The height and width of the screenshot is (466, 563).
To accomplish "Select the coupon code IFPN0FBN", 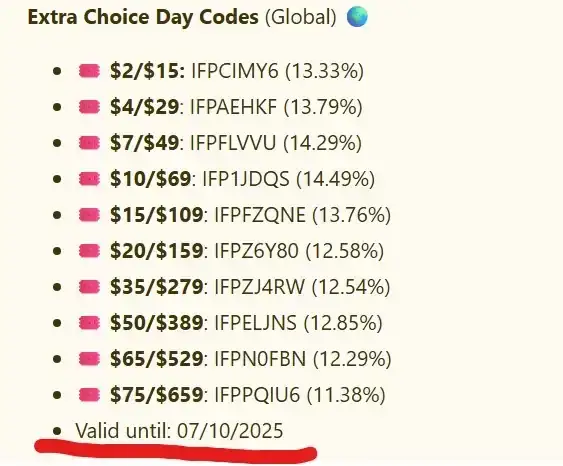I will (260, 358).
